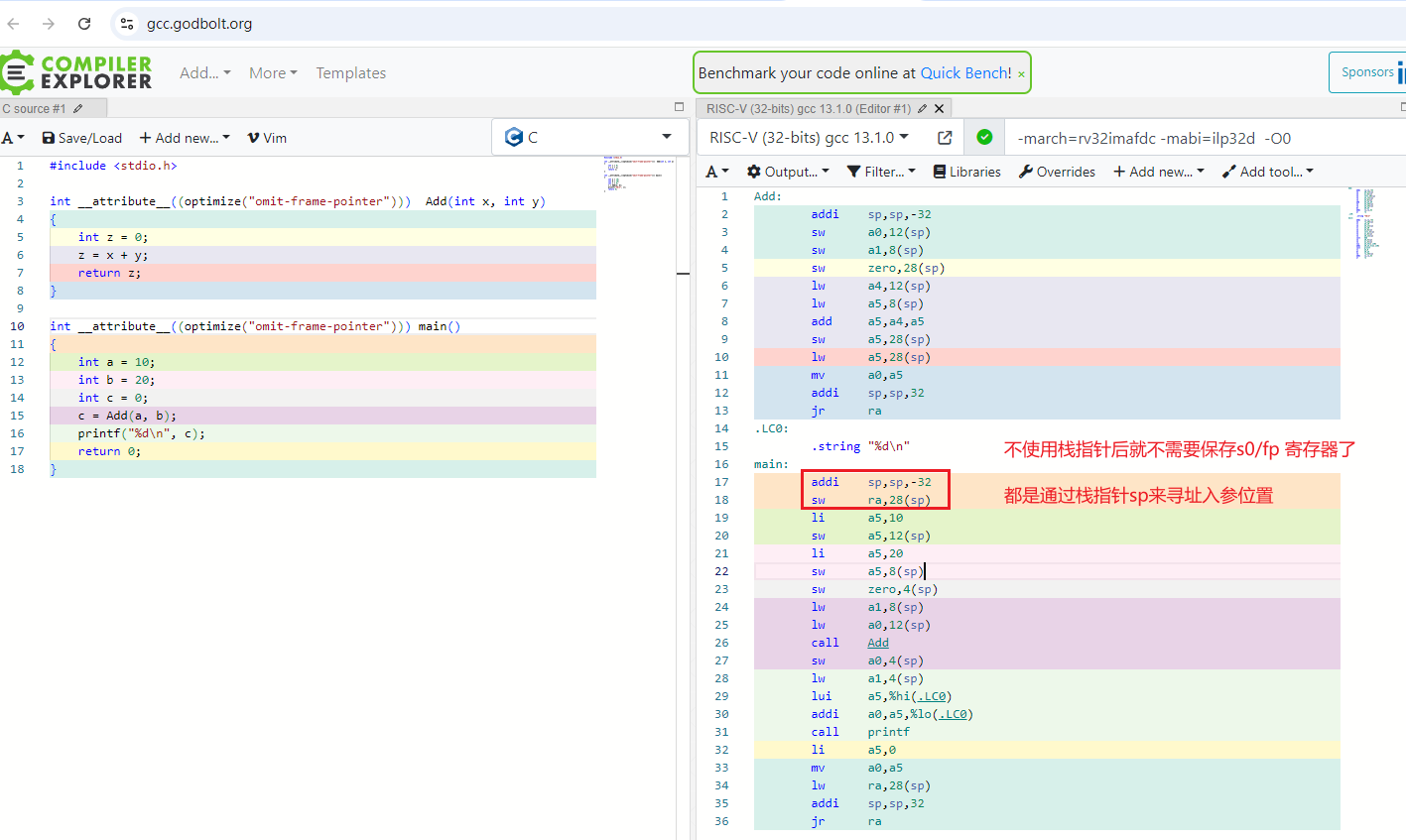Click source line number 10
Screen dimensions: 1406x840
tap(18, 326)
